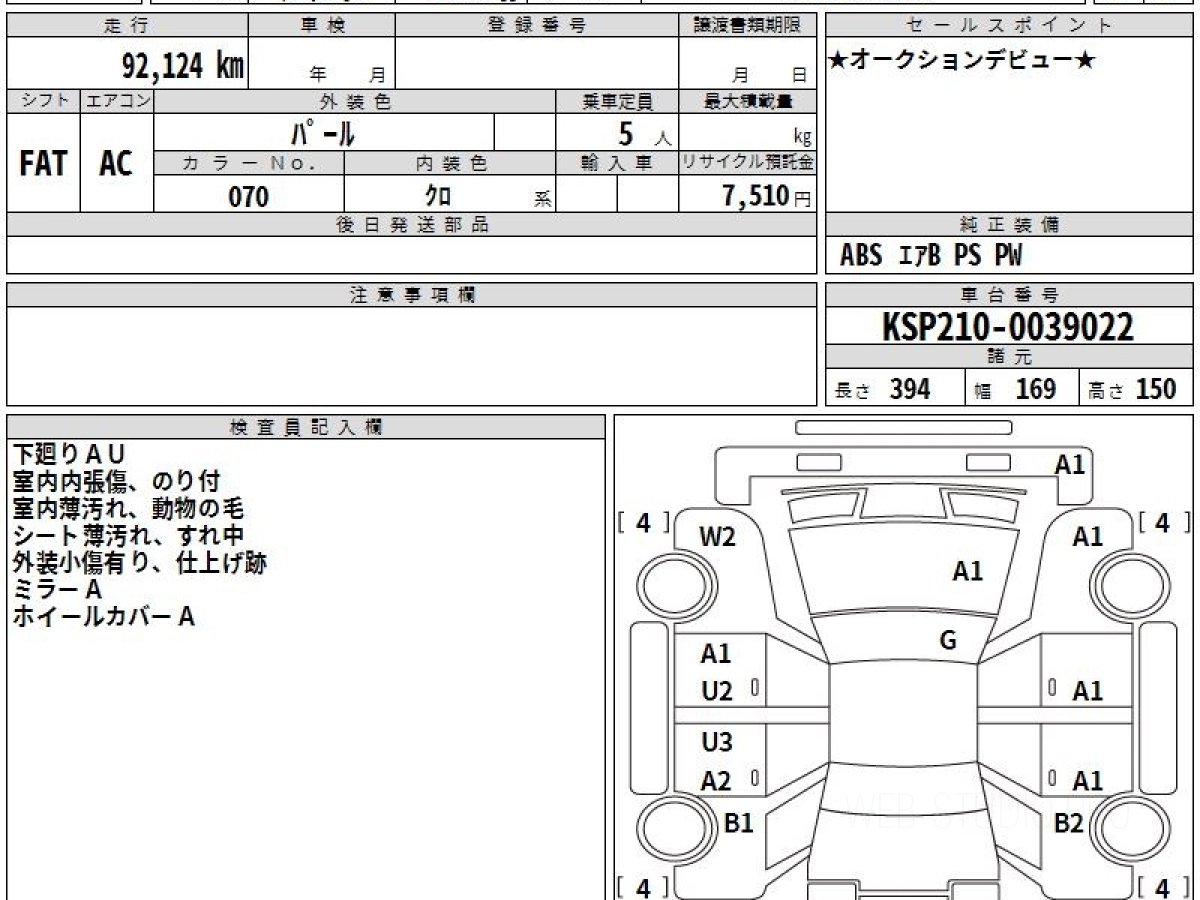Image resolution: width=1200 pixels, height=900 pixels.
Task: Select the A1 mark on the hood panel
Action: (x=968, y=571)
